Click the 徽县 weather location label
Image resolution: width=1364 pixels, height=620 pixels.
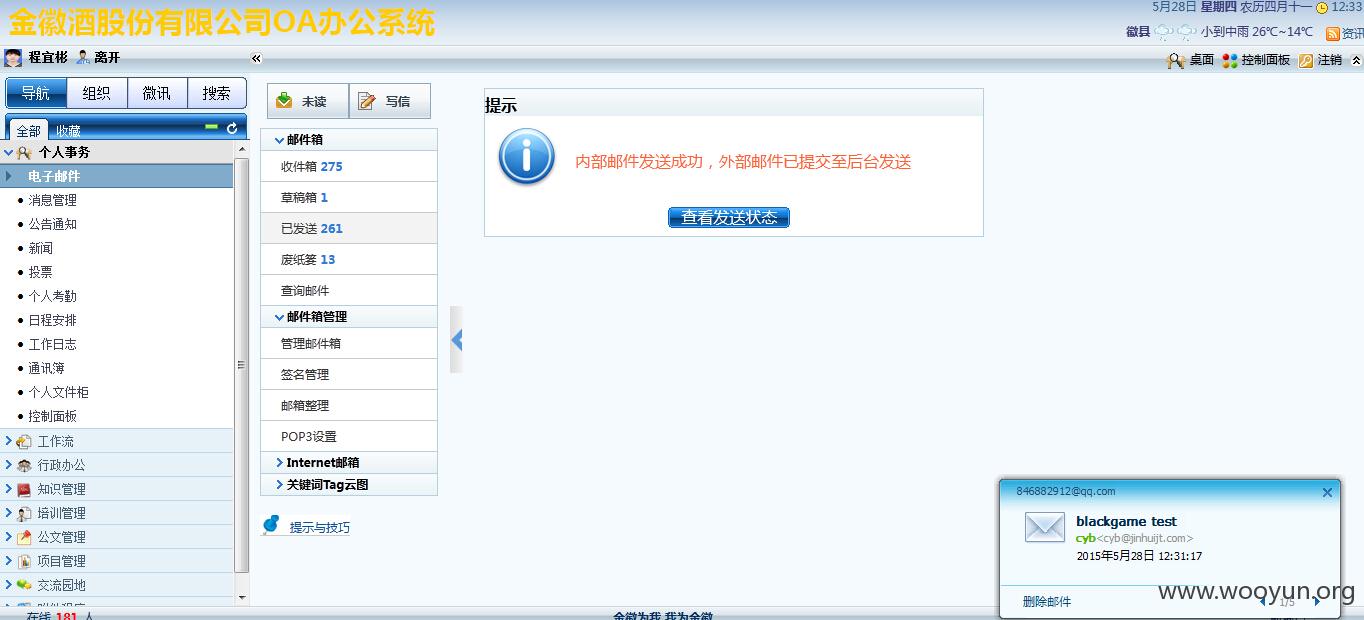(x=1137, y=32)
